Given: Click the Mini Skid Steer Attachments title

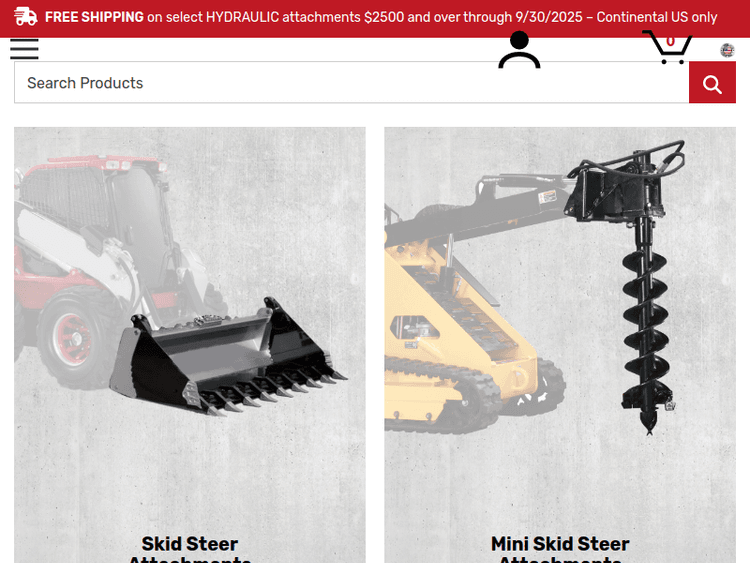Looking at the screenshot, I should tap(560, 549).
